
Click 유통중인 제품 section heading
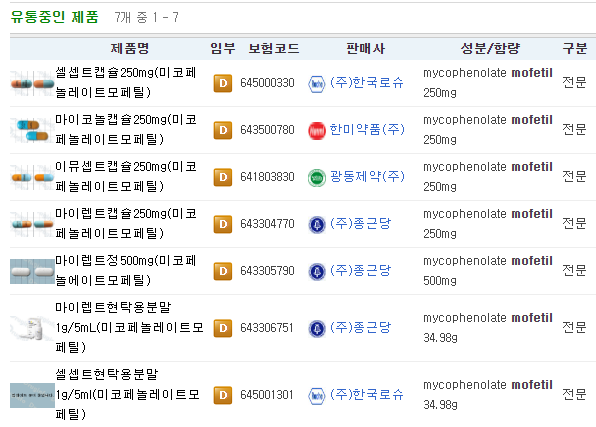pyautogui.click(x=54, y=17)
